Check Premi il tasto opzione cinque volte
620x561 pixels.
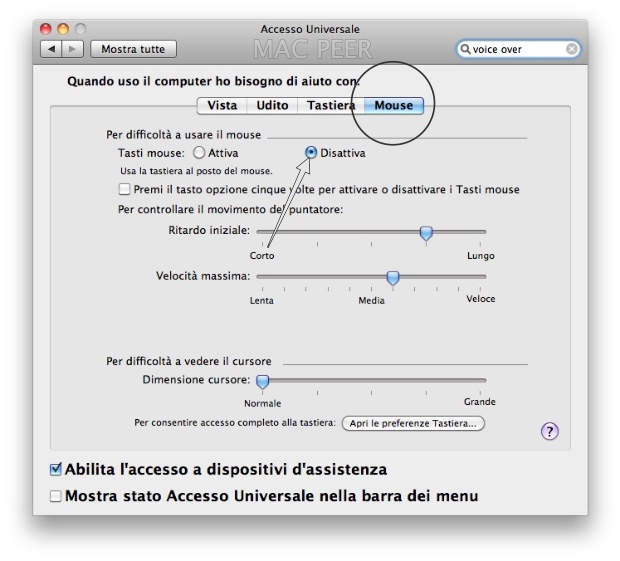click(124, 189)
